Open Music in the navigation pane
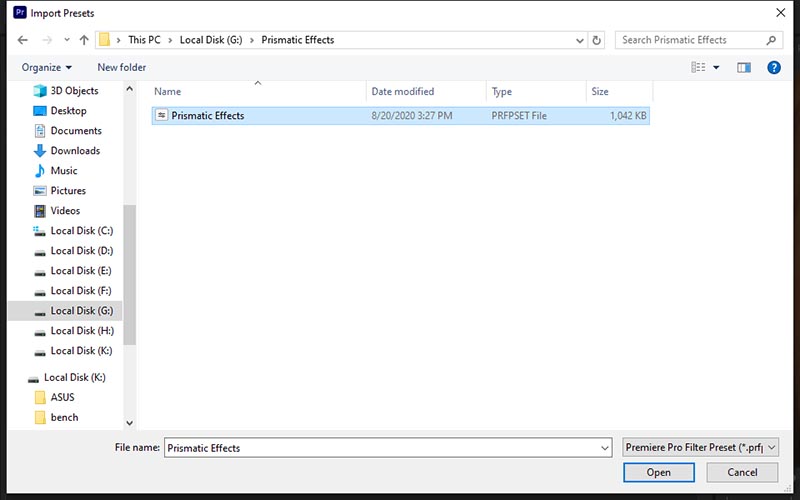Screen dimensions: 800x500 click(65, 170)
